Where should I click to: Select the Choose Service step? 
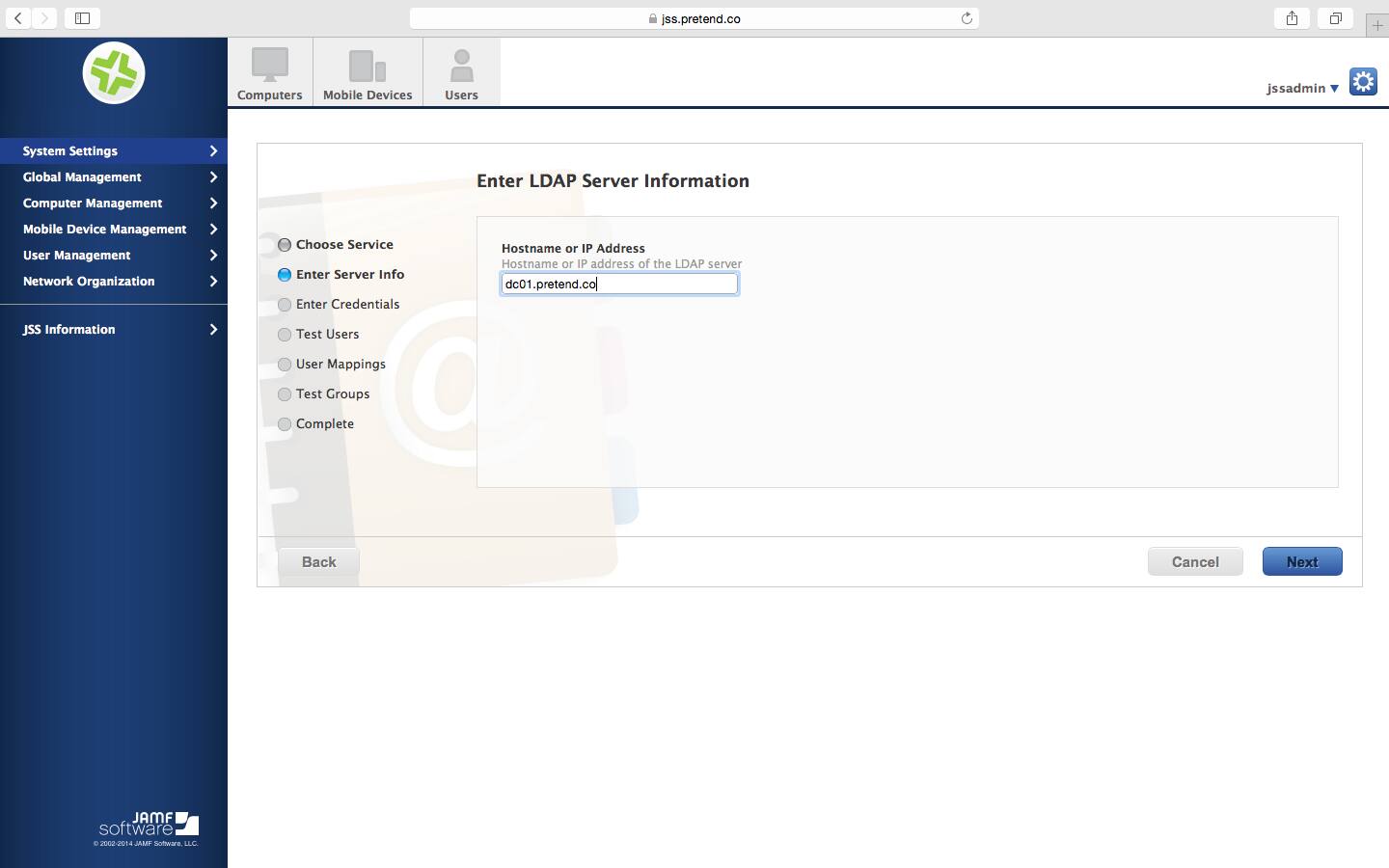pos(336,245)
